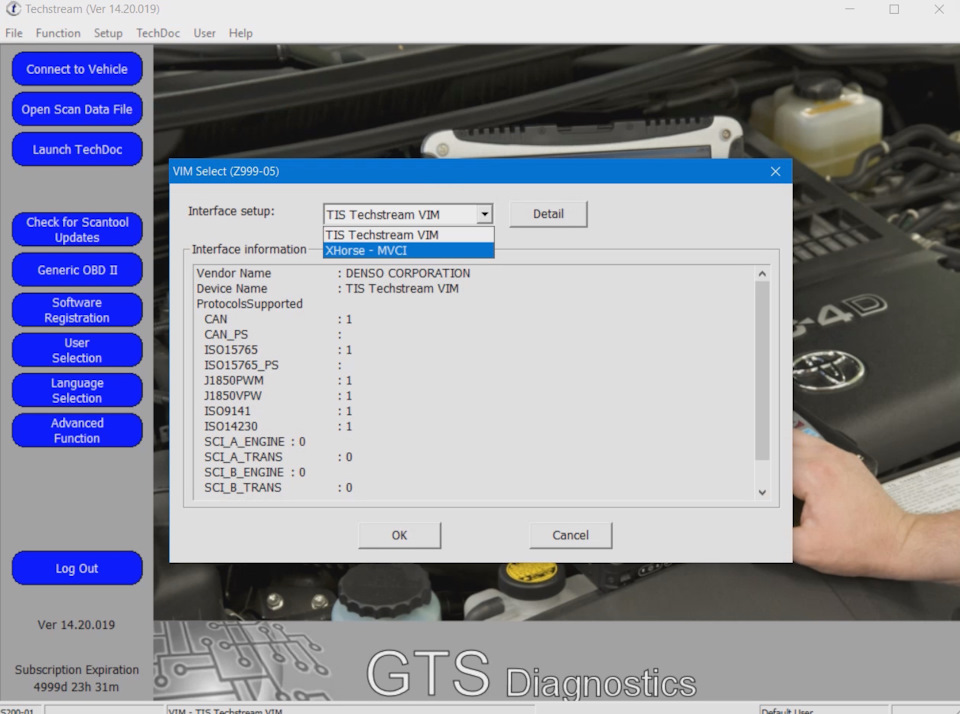This screenshot has height=714, width=960.
Task: Click the Subscription Expiration text
Action: coord(77,670)
